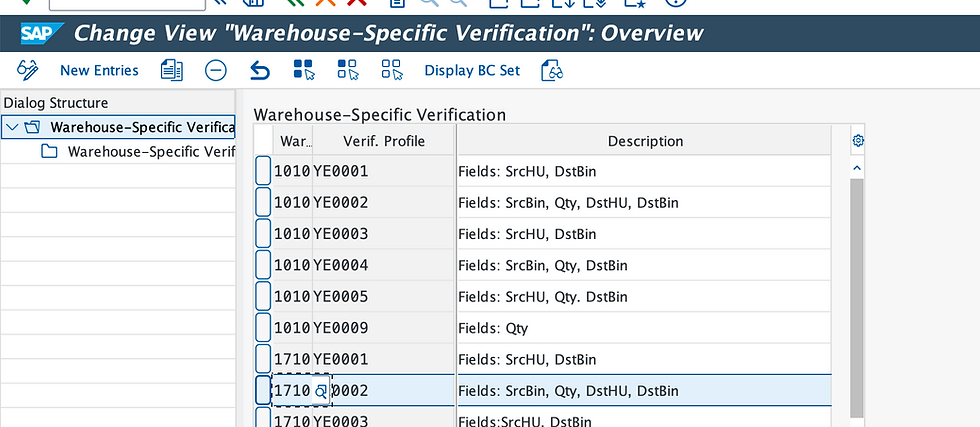Collapse the Warehouse-Specific Verifica tree node
The image size is (980, 427).
12,128
